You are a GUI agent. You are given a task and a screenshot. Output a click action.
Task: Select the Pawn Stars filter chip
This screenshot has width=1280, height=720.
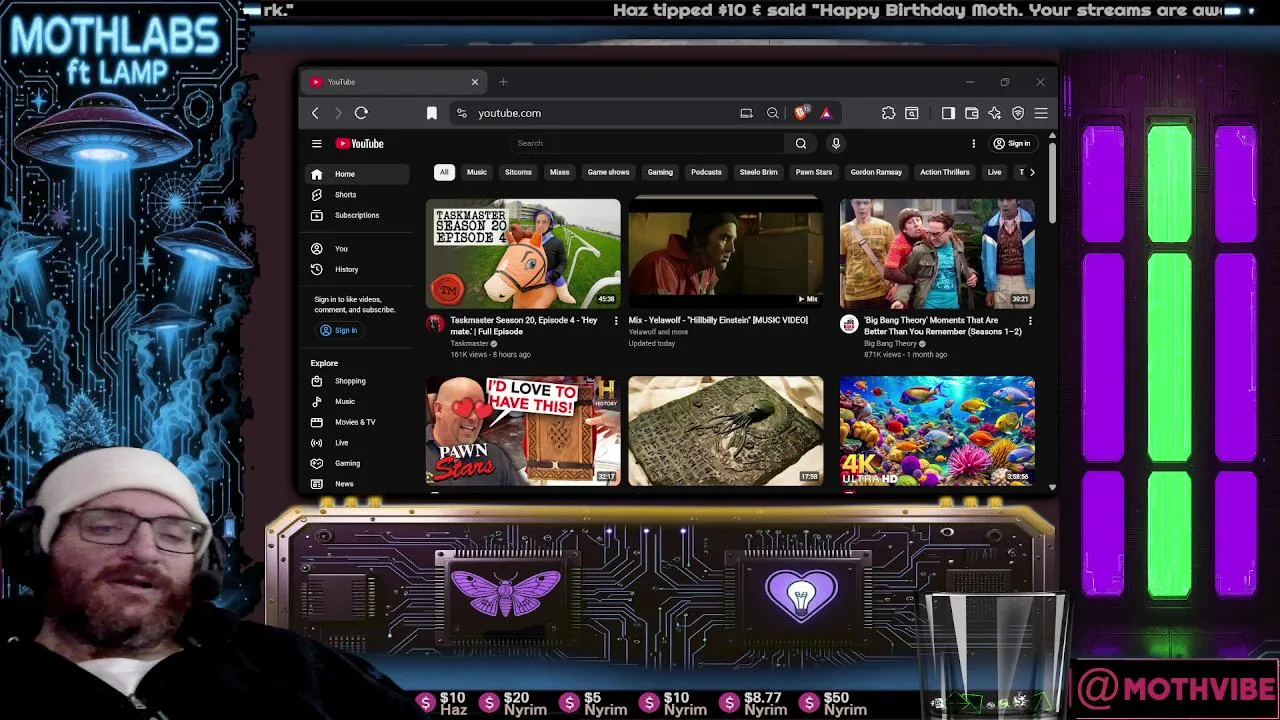coord(814,172)
